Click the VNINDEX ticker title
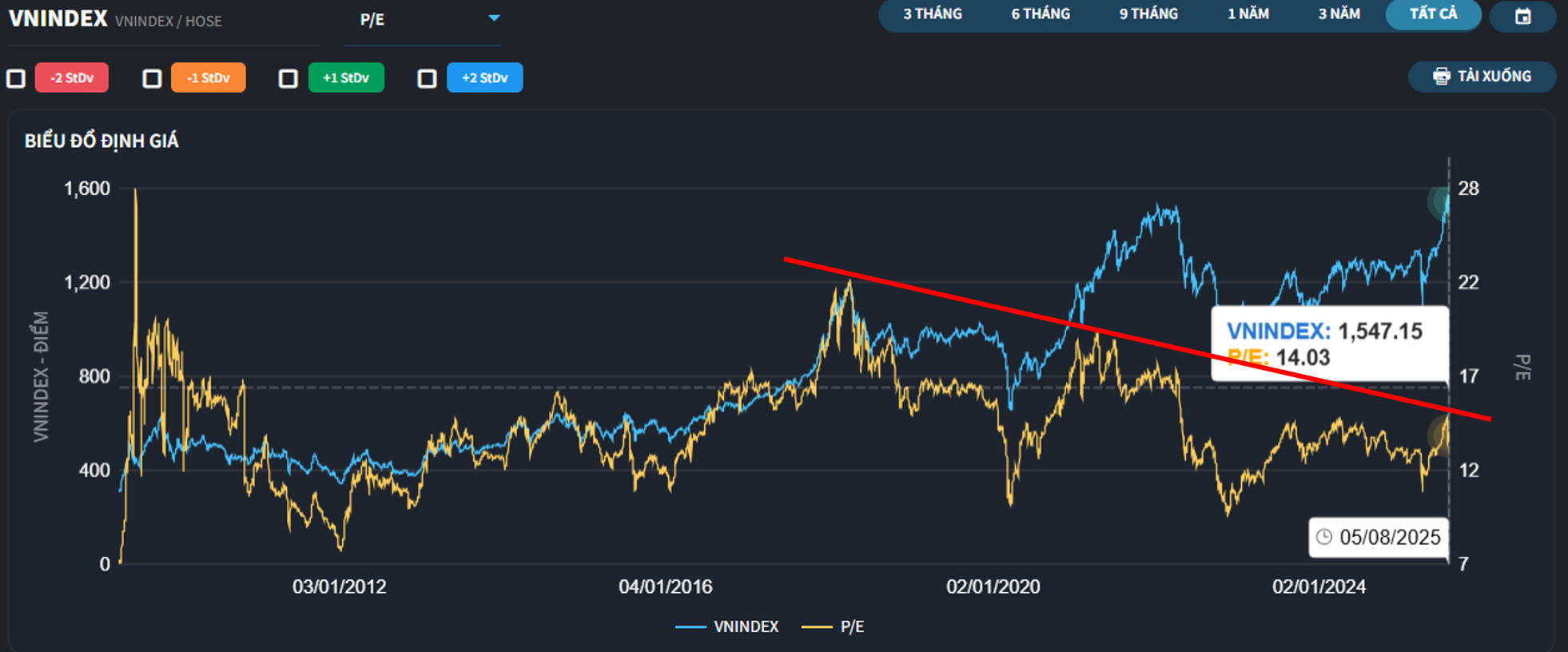 [x=58, y=18]
